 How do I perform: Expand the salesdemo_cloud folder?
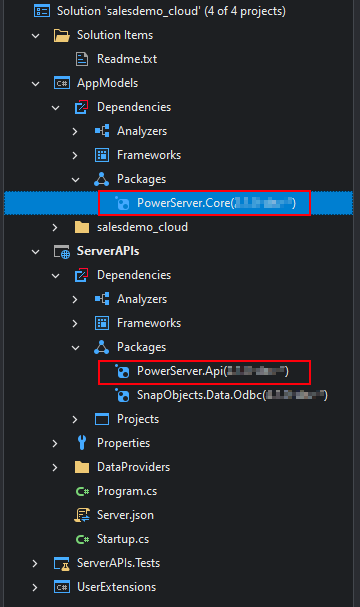point(55,227)
